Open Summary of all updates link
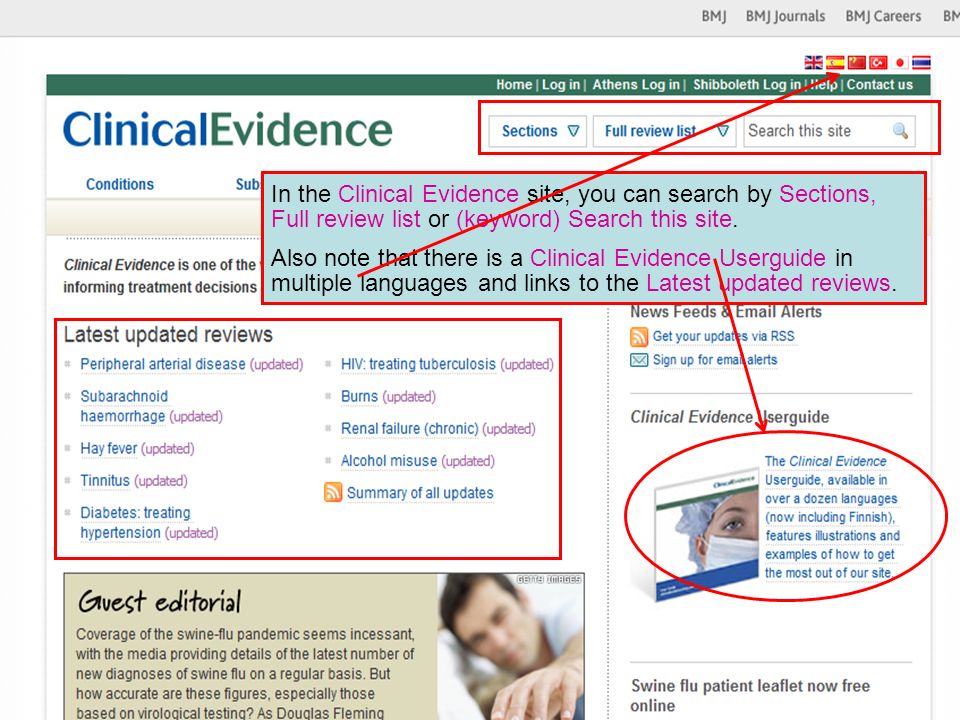This screenshot has height=720, width=960. coord(420,493)
